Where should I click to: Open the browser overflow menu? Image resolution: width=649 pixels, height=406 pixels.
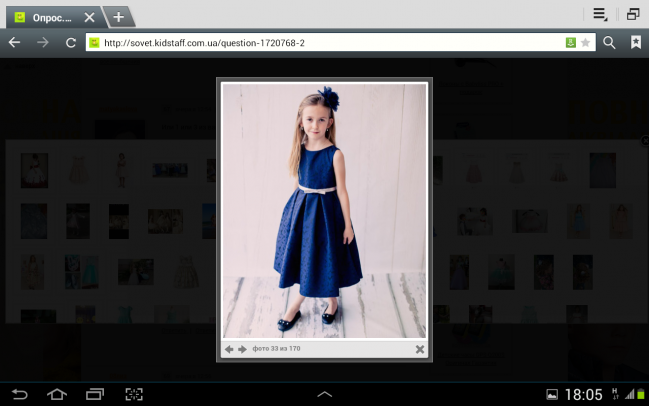click(600, 14)
